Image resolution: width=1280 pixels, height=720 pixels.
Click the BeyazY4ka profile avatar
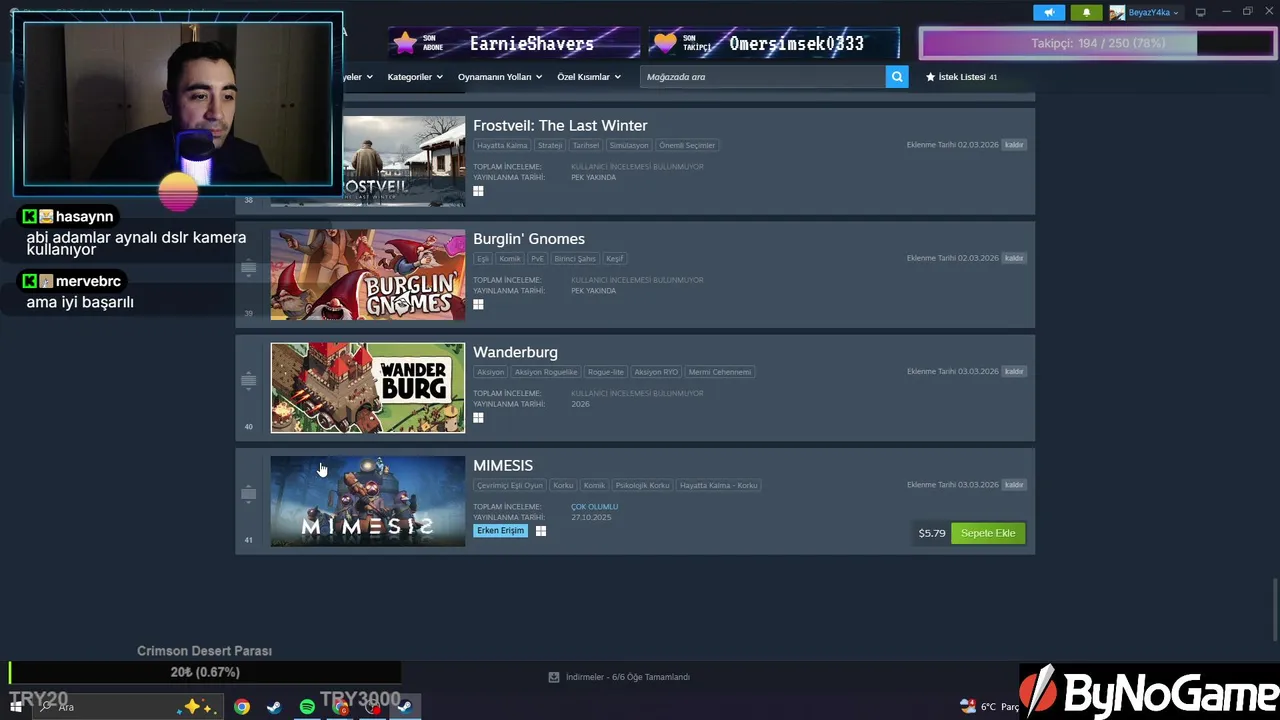1117,12
